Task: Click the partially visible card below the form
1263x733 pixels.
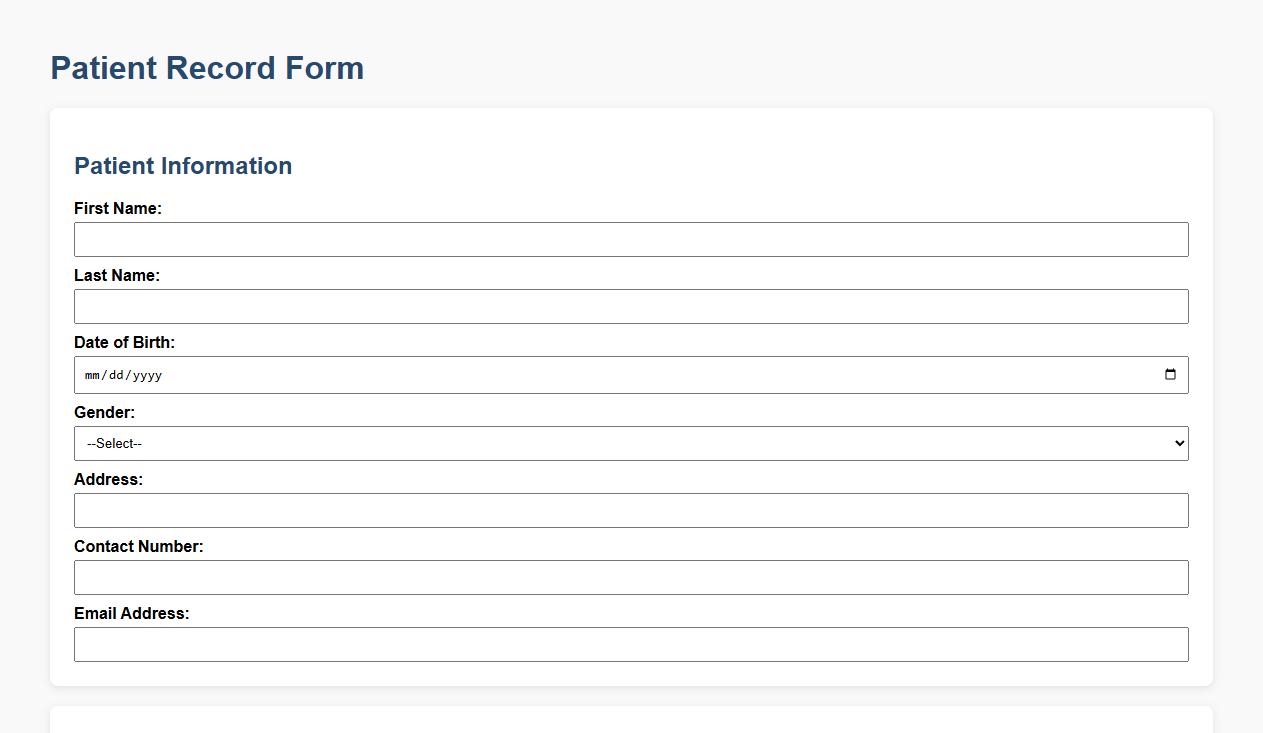Action: click(x=631, y=722)
